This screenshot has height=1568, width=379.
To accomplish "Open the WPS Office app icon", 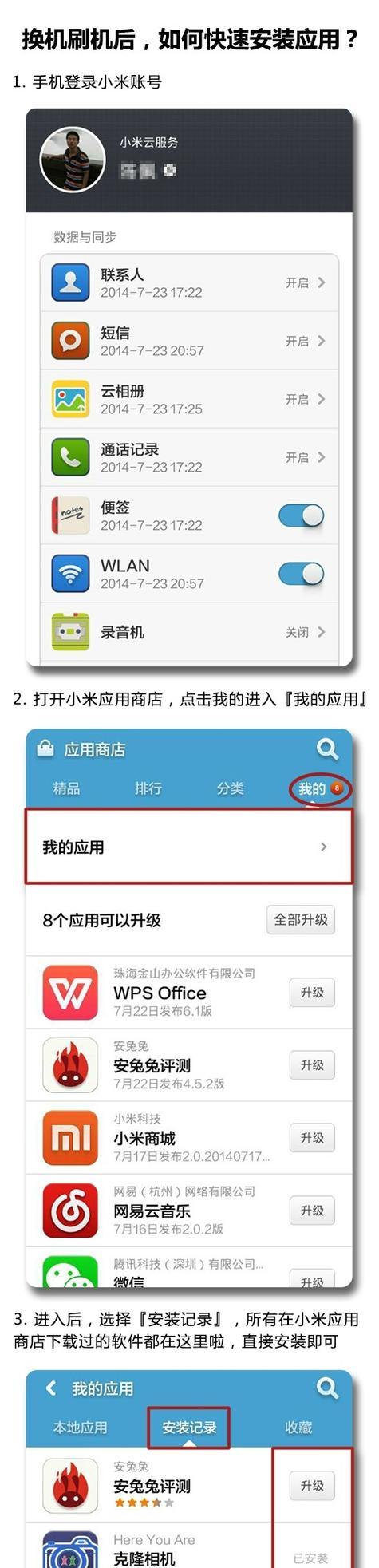I will pyautogui.click(x=70, y=992).
